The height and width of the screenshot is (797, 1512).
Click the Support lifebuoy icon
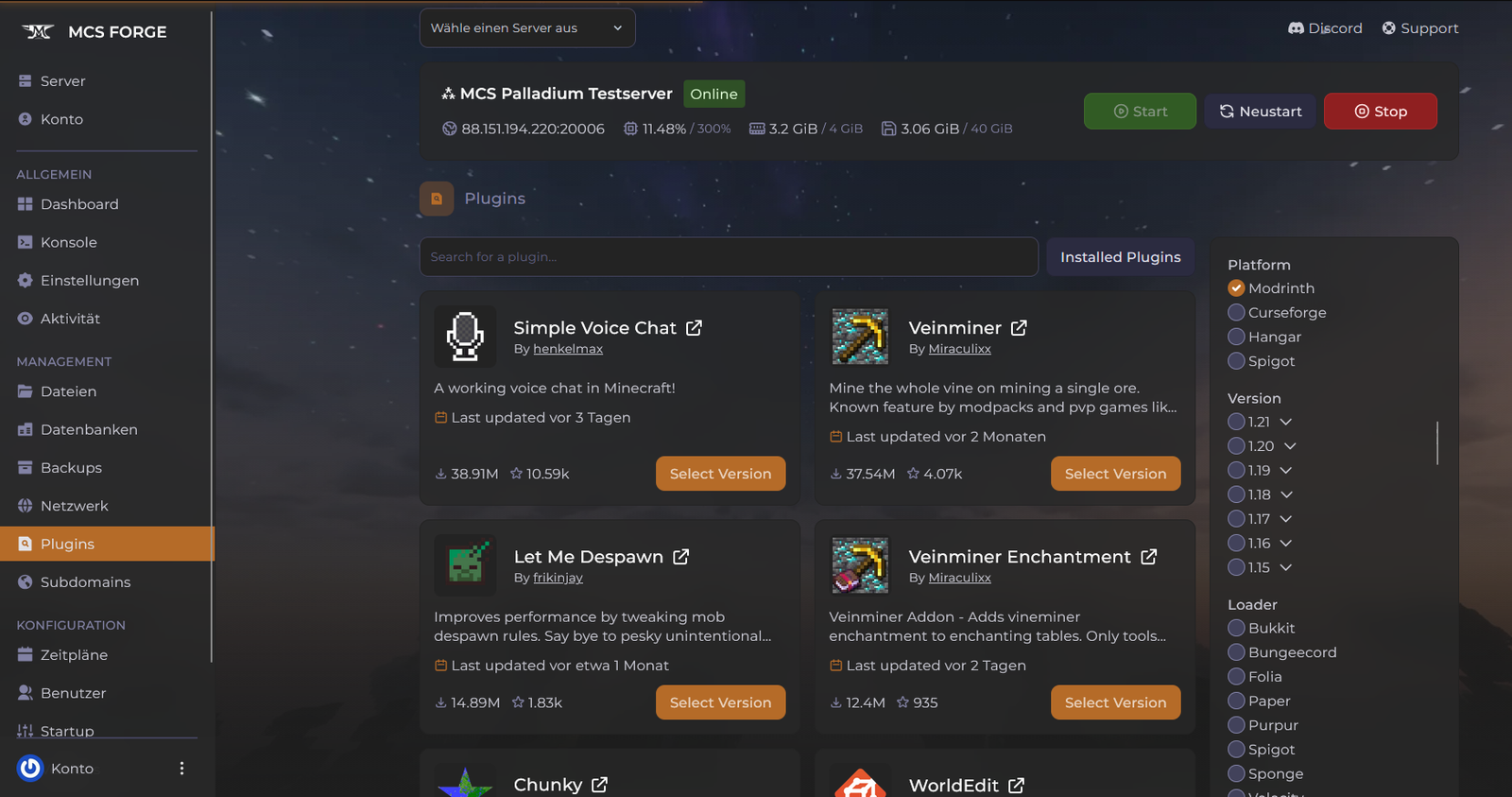coord(1388,28)
